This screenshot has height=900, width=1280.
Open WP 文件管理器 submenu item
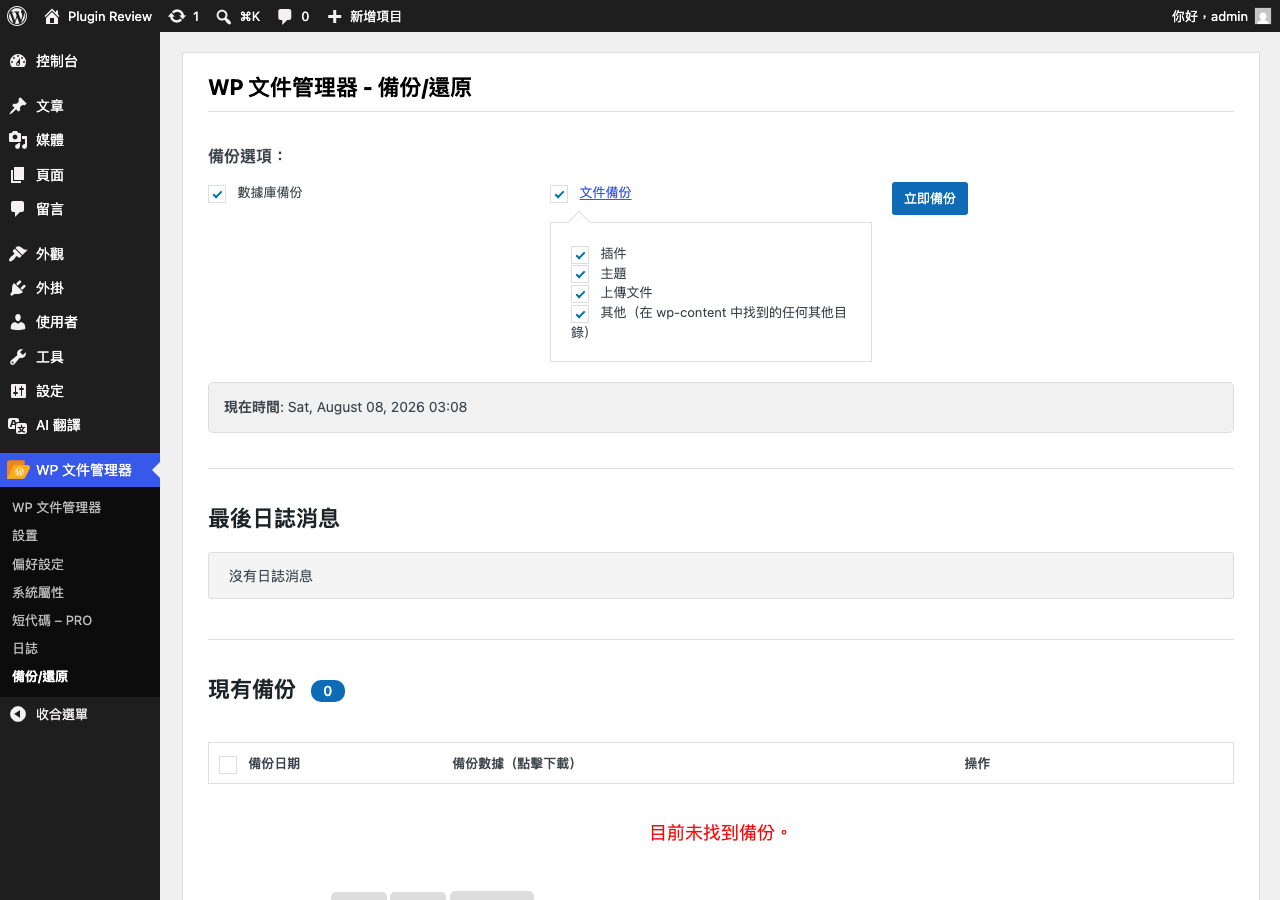tap(80, 508)
